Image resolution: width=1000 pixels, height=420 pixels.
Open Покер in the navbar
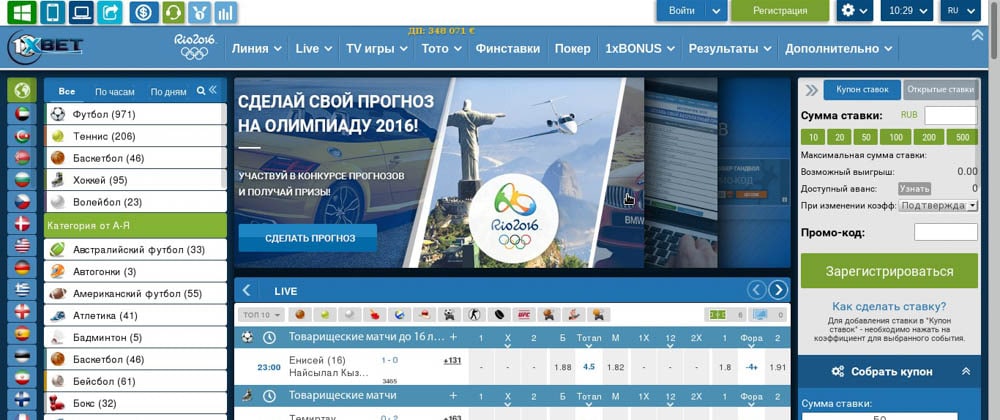572,48
